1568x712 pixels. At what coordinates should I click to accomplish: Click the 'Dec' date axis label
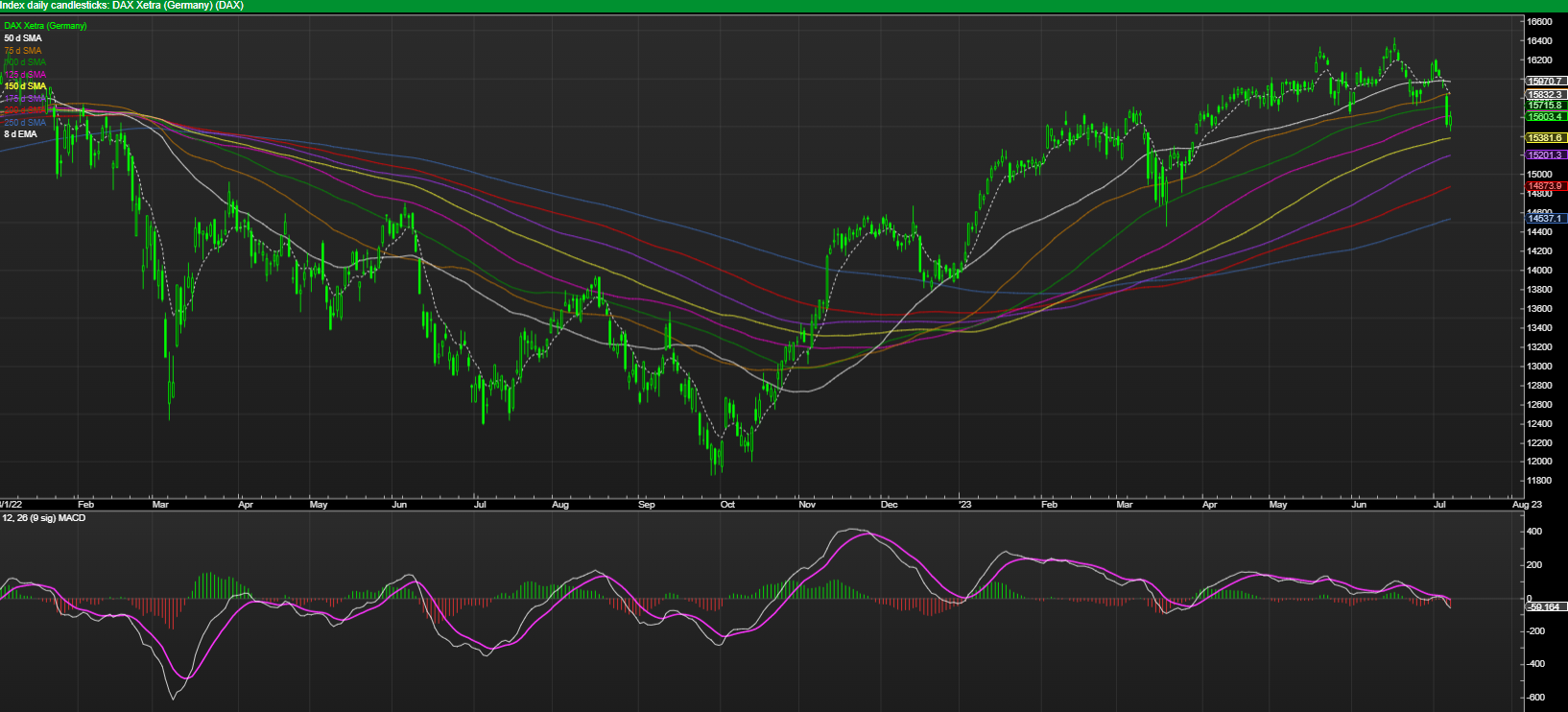point(890,505)
